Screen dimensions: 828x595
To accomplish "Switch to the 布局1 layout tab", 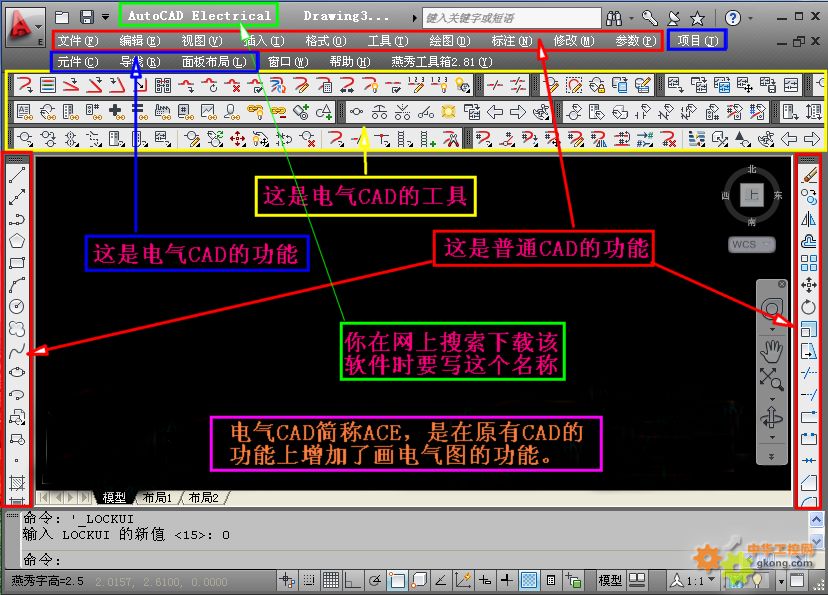I will 157,497.
